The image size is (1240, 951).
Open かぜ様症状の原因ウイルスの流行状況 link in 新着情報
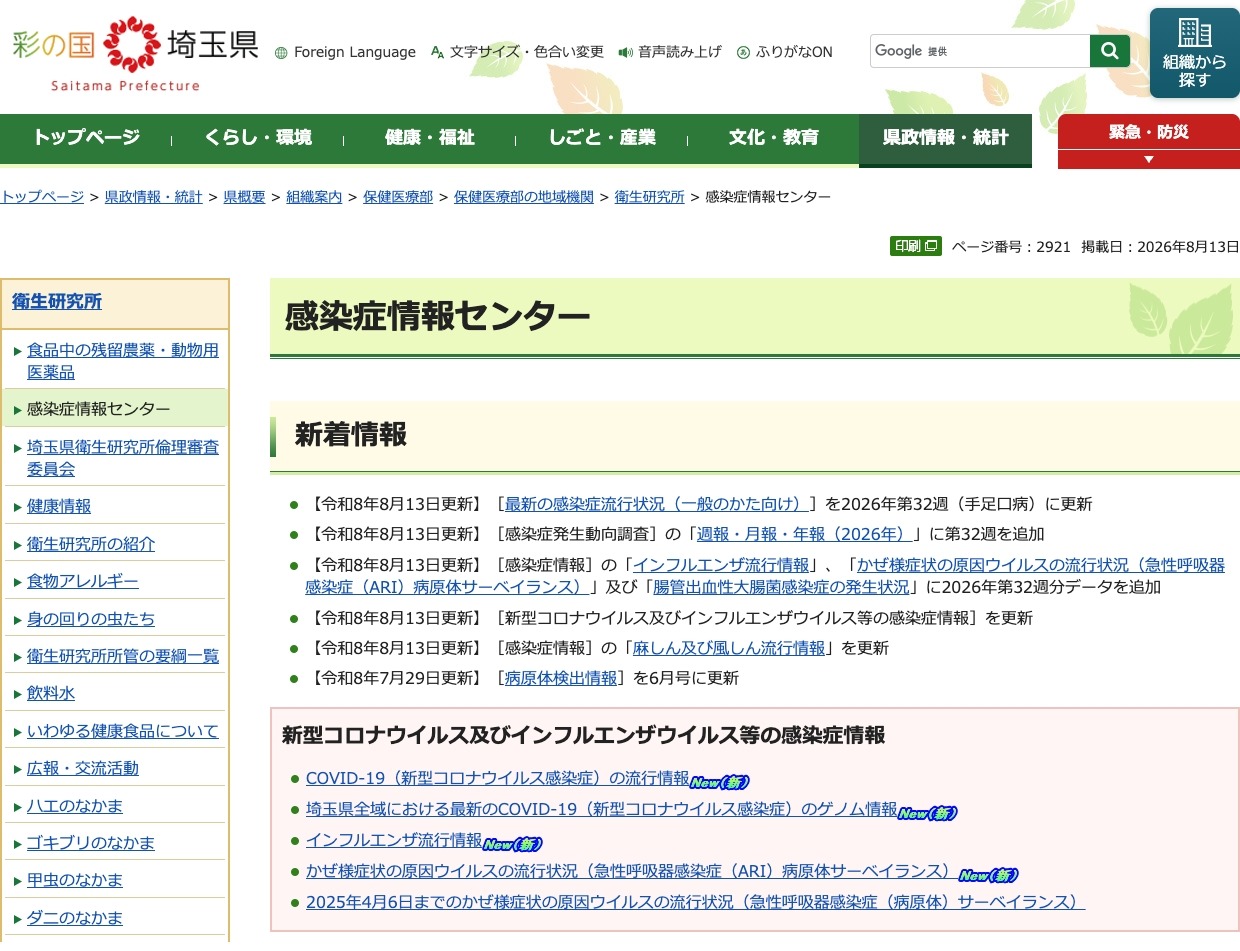[765, 576]
